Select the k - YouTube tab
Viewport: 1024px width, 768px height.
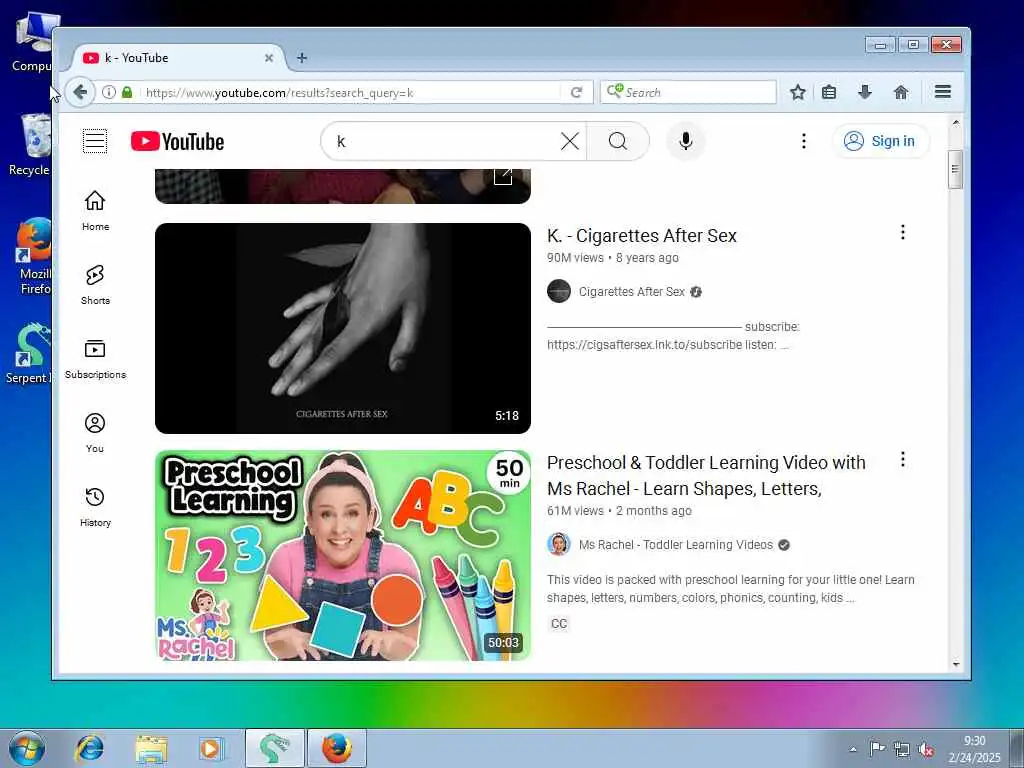[178, 57]
